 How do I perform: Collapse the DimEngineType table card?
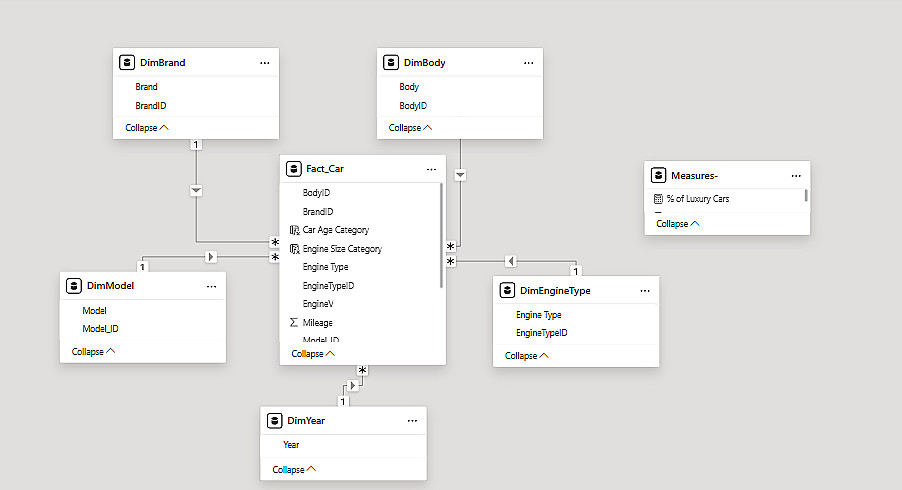[526, 355]
